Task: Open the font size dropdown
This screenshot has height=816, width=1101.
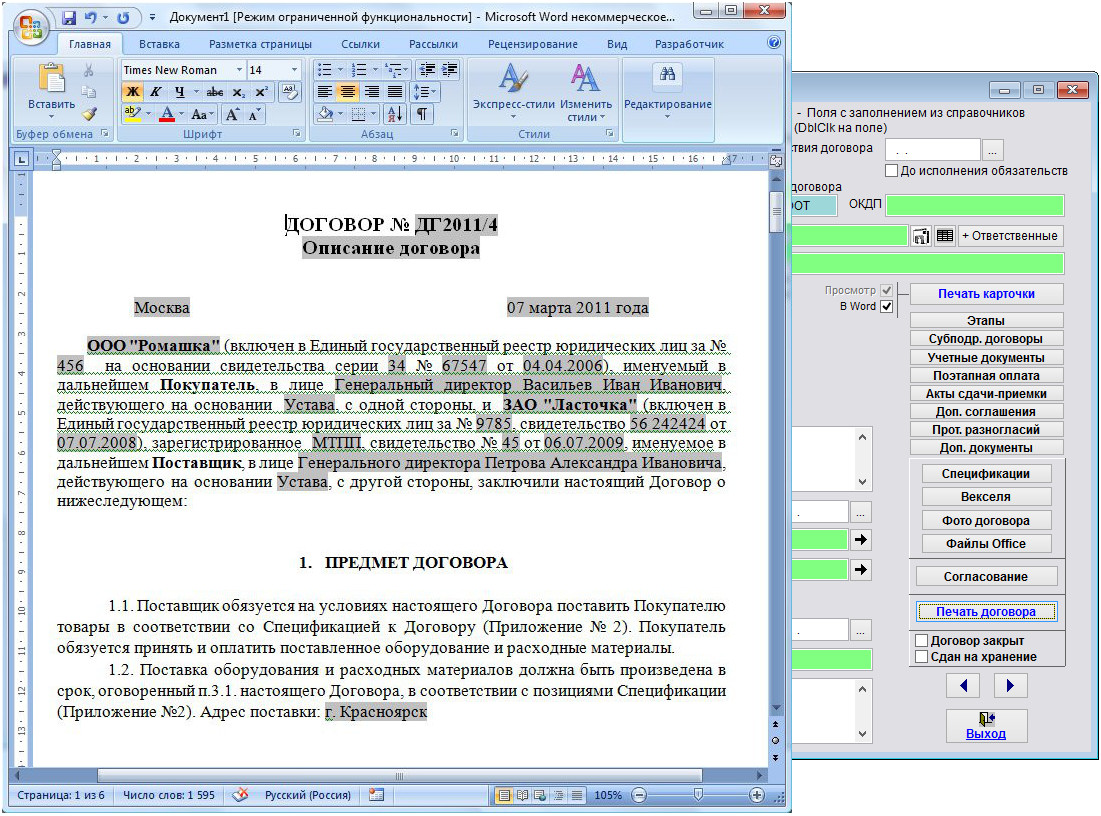Action: pyautogui.click(x=294, y=70)
